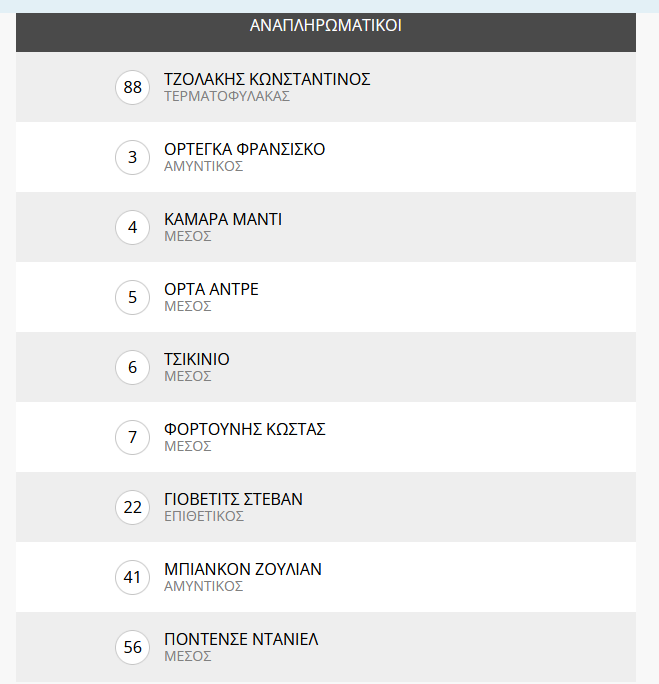Select player ΚΑΜΑΡΑ ΜΑΝΤΙ
The width and height of the screenshot is (659, 684).
point(223,219)
